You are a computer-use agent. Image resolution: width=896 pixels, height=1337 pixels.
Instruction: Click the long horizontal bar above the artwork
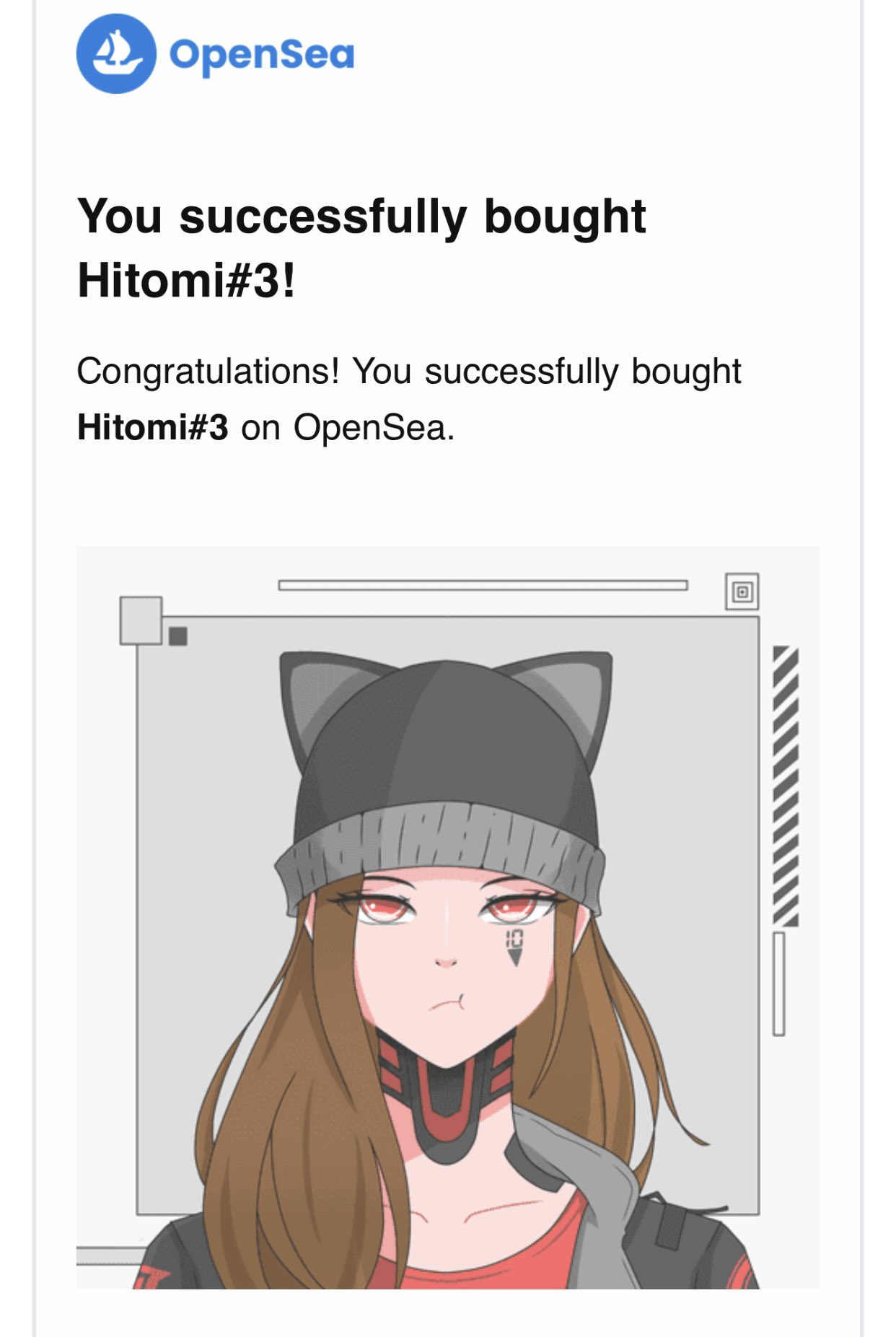pos(483,584)
